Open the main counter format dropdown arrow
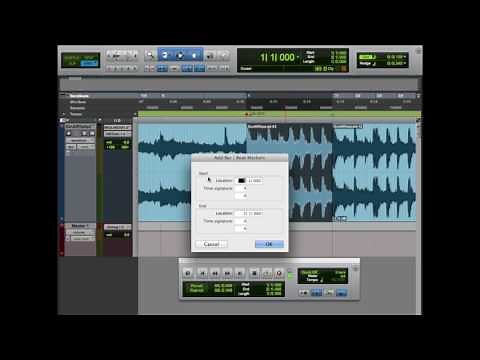Viewport: 480px width, 360px height. click(x=298, y=57)
